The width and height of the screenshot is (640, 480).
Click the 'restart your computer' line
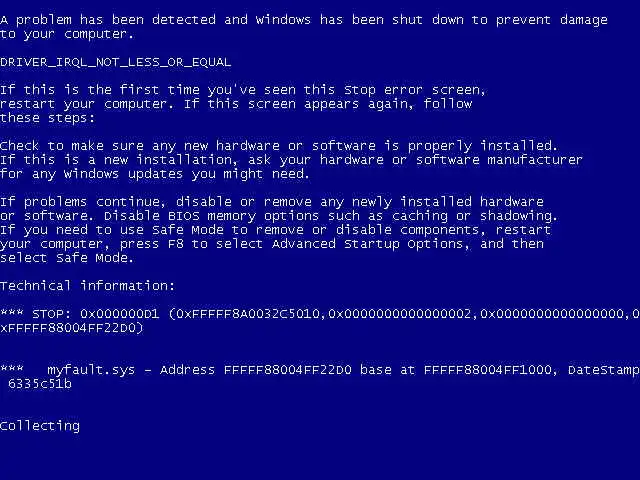coord(236,104)
